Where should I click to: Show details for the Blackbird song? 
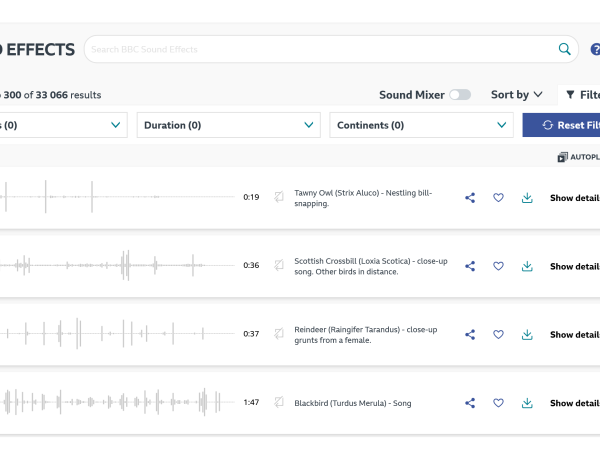click(574, 404)
